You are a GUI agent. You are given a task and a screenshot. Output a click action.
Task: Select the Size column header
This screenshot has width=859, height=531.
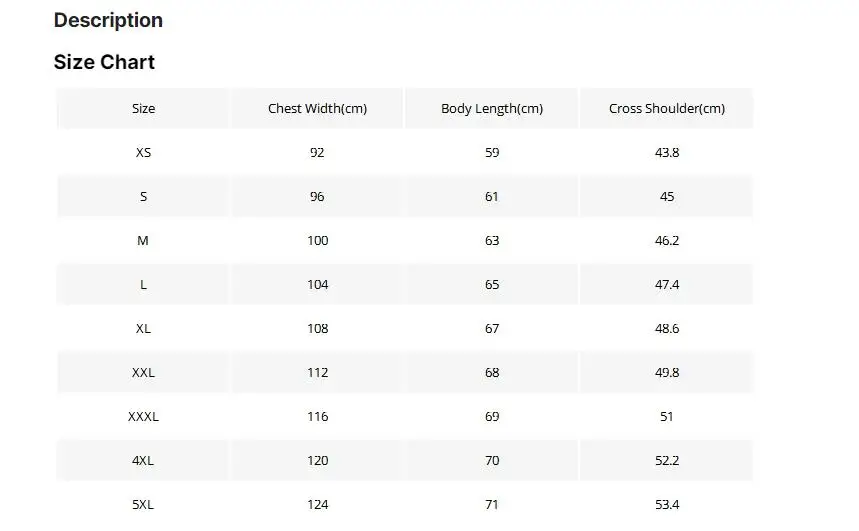coord(143,109)
